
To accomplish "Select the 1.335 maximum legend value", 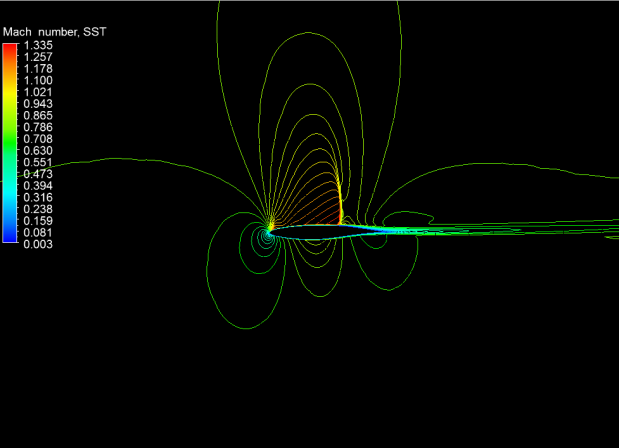I will pos(35,45).
